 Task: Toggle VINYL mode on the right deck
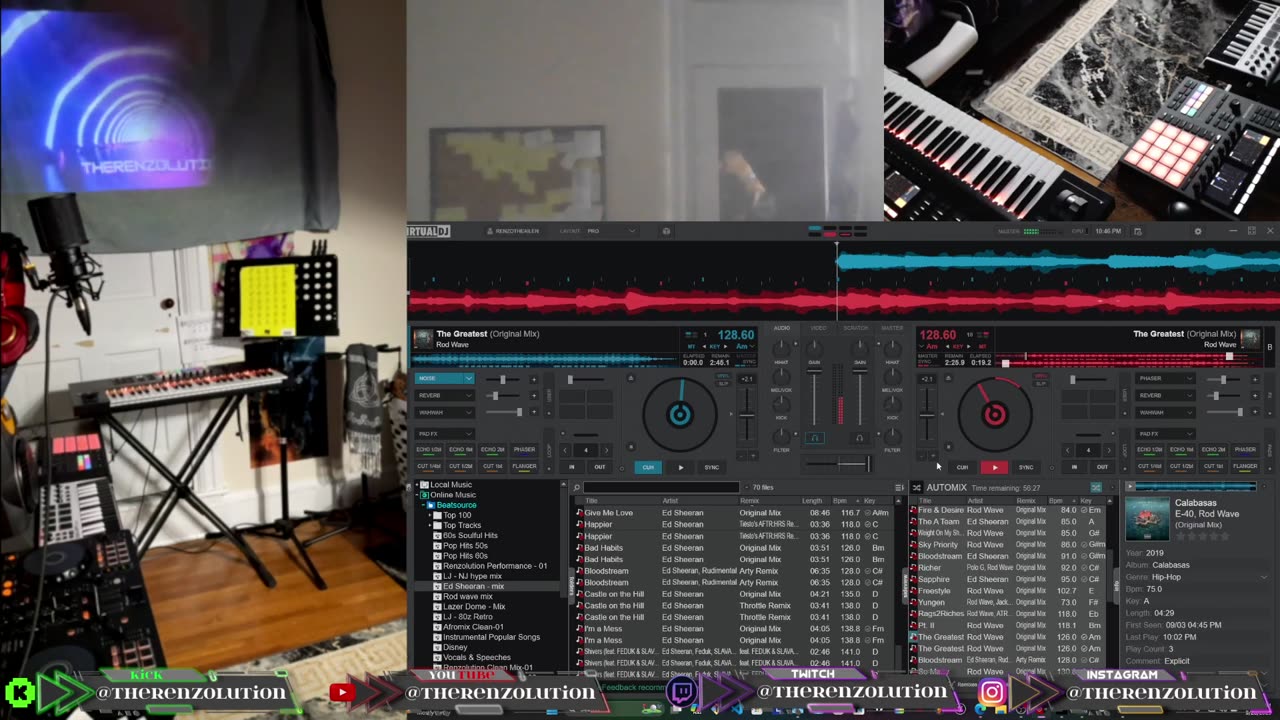click(1040, 376)
